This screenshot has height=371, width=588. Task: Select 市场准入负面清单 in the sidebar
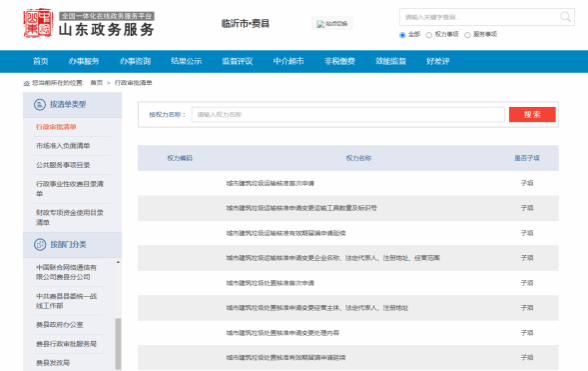pyautogui.click(x=63, y=146)
